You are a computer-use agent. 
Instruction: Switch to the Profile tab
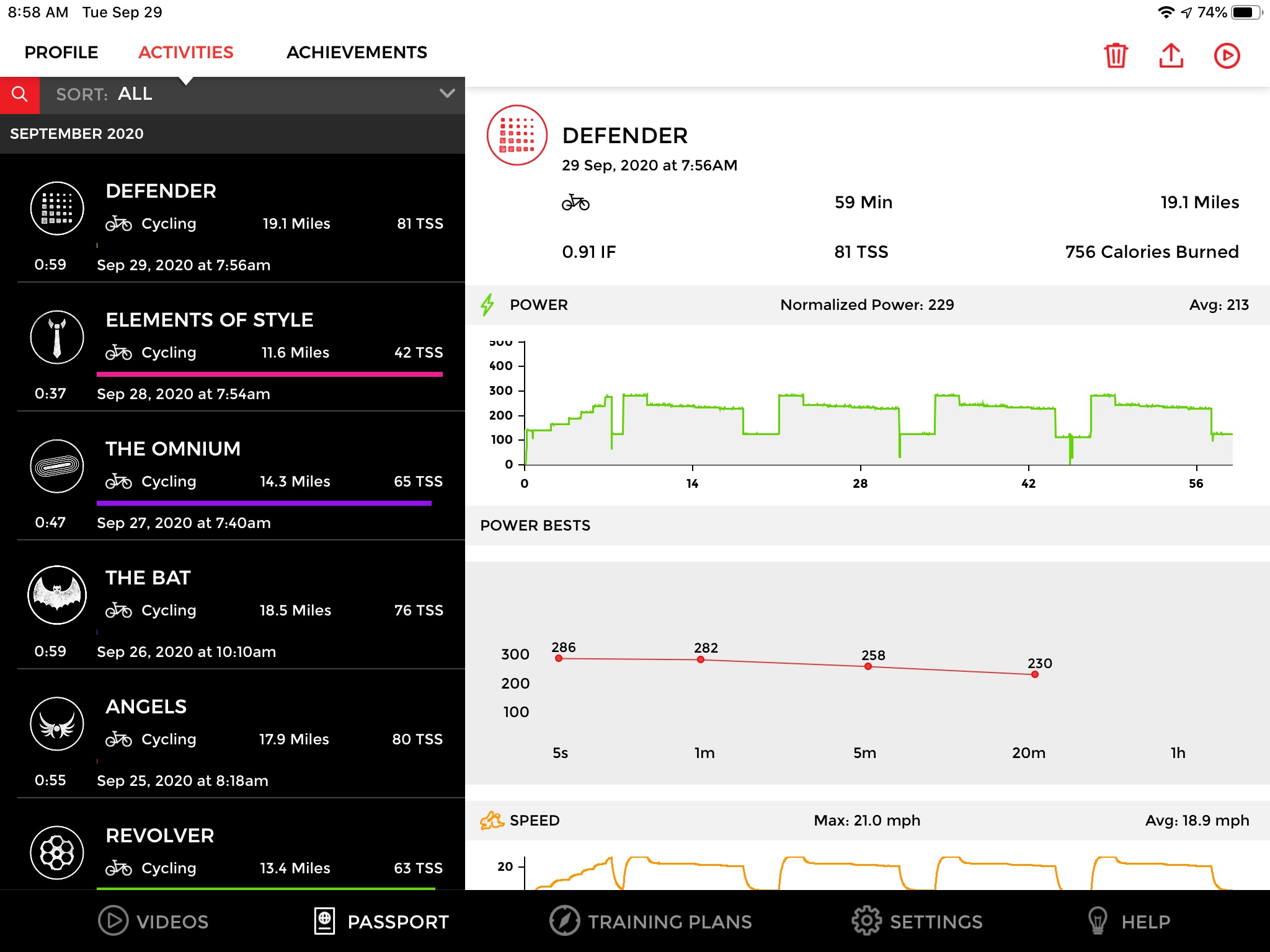coord(61,53)
